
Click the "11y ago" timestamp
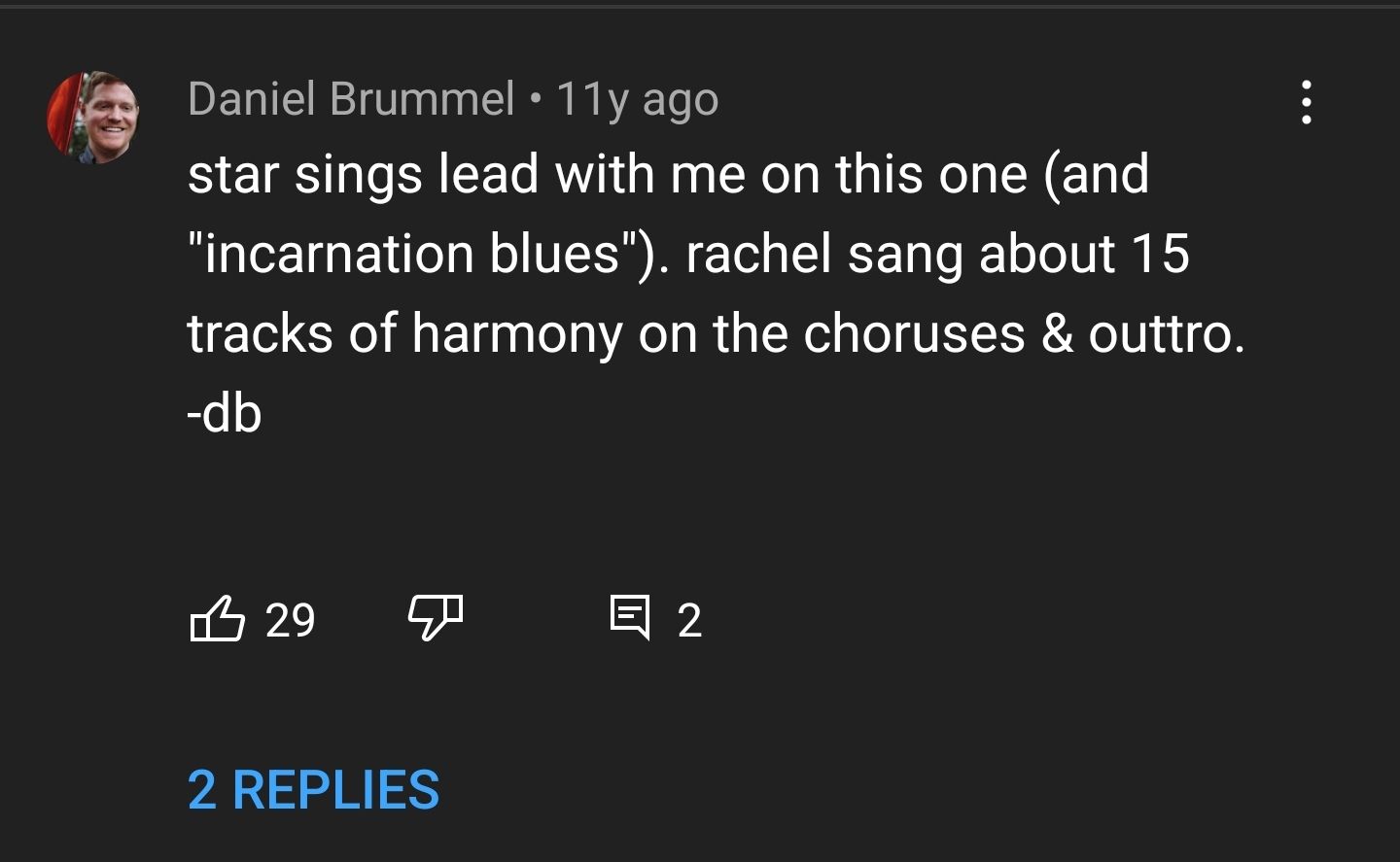tap(638, 99)
